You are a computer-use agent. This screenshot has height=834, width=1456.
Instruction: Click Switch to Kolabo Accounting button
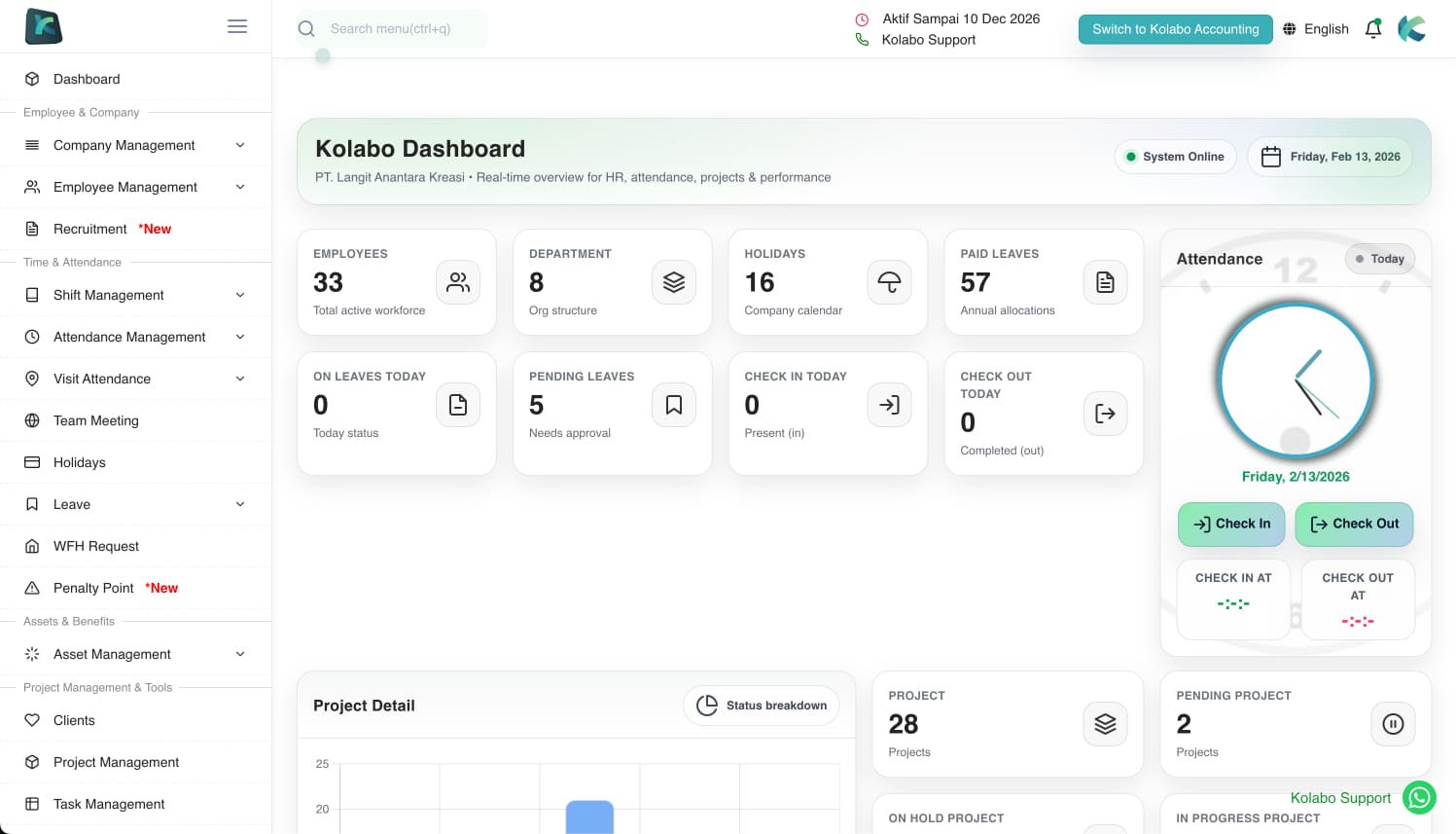(1175, 29)
